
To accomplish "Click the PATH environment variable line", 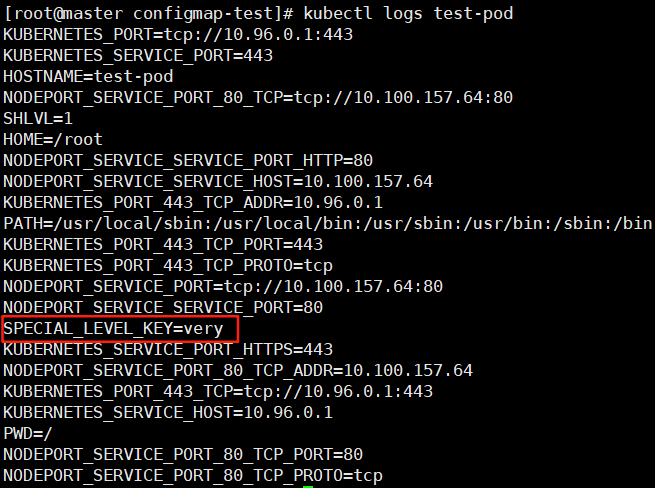I will tap(327, 223).
